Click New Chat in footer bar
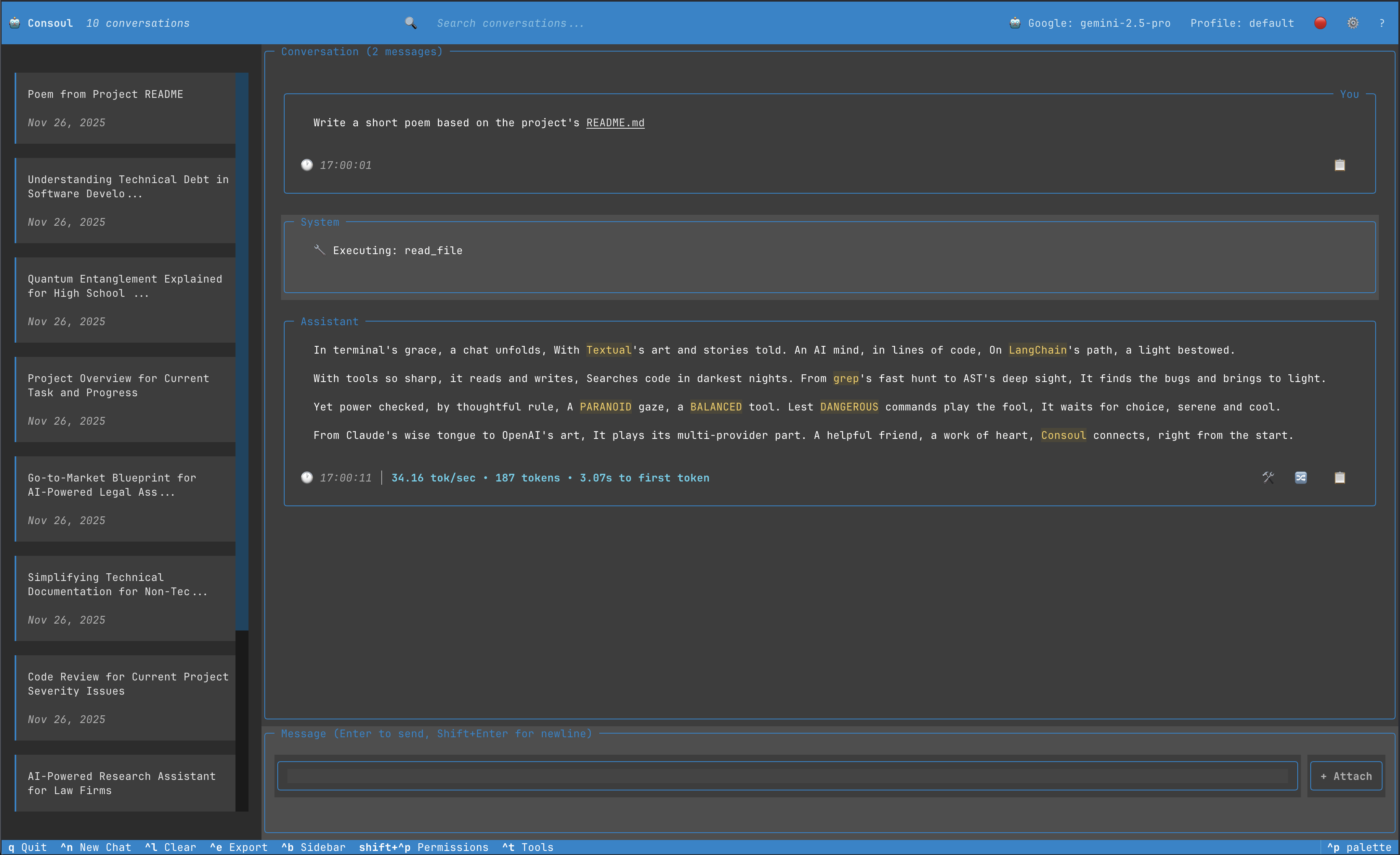The width and height of the screenshot is (1400, 855). 95,847
